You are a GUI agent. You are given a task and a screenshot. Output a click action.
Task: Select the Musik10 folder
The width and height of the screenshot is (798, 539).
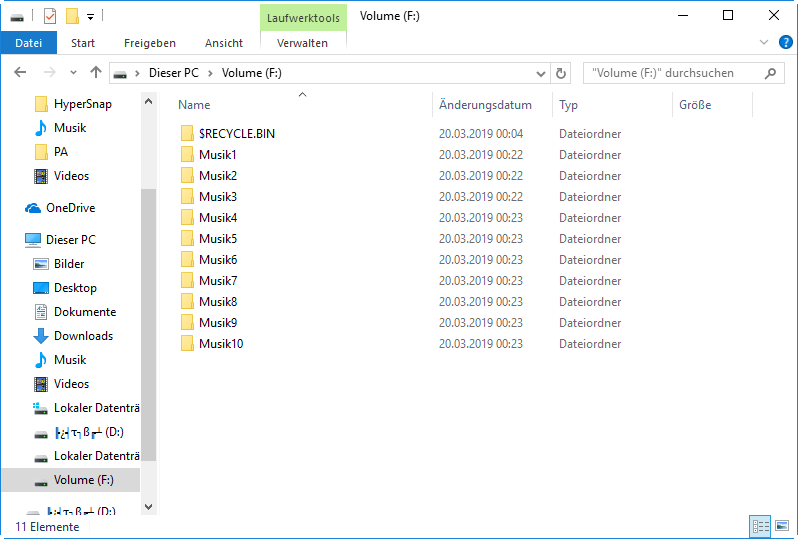click(212, 344)
